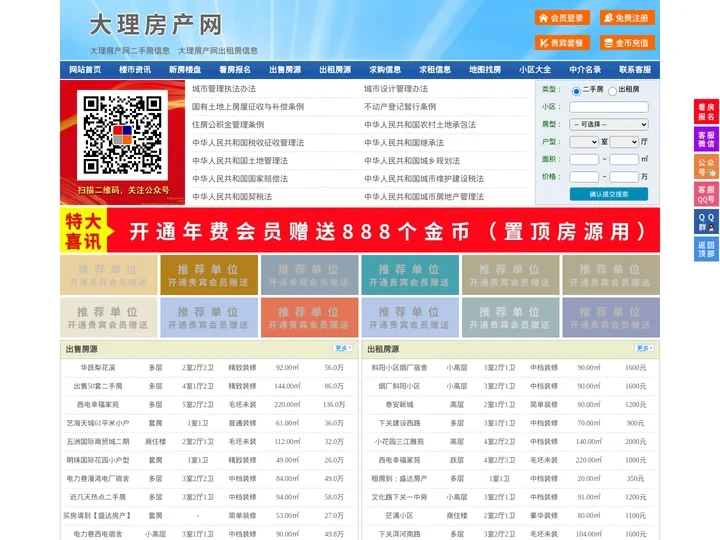
Task: Click 更多 in 出租房源 section header
Action: pyautogui.click(x=644, y=349)
